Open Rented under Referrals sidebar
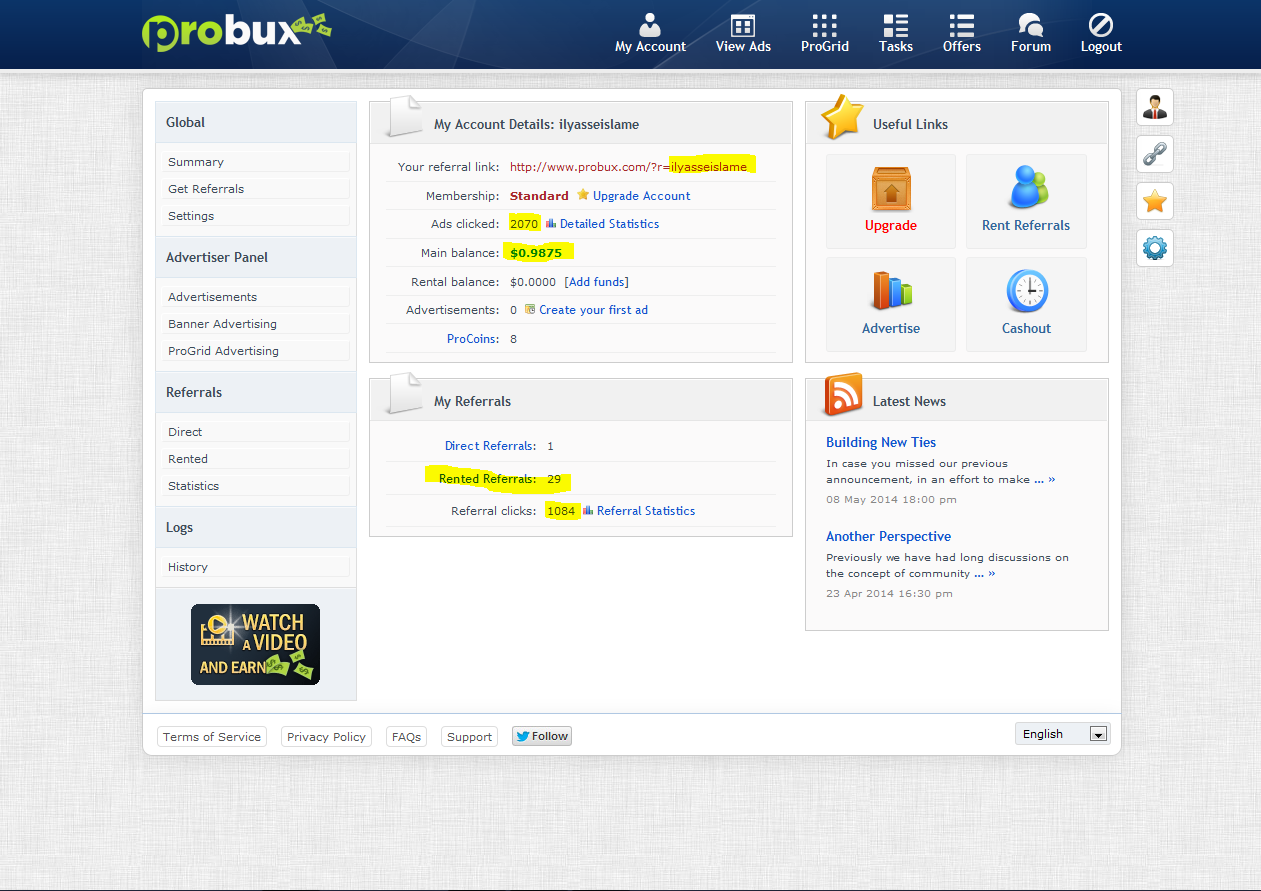The image size is (1261, 891). [x=256, y=459]
